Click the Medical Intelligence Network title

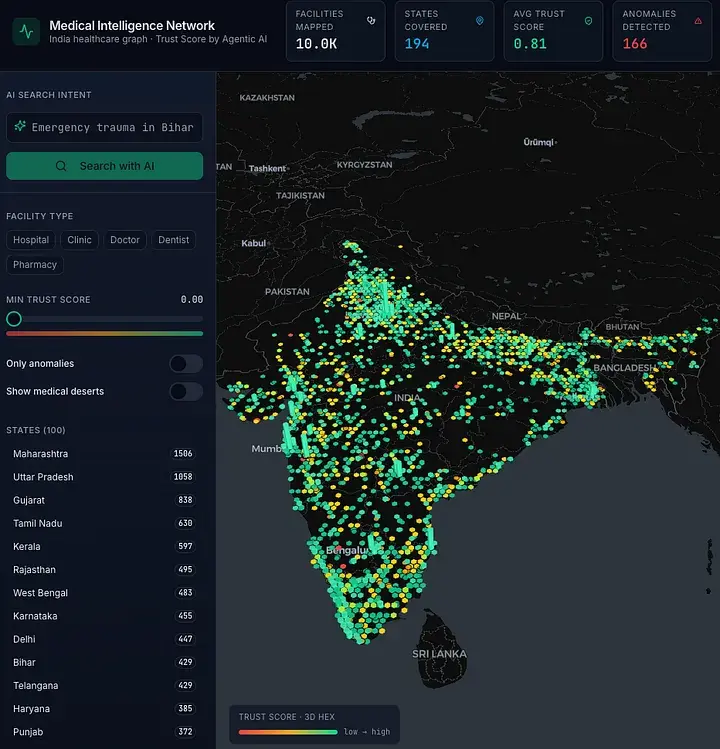[x=132, y=26]
